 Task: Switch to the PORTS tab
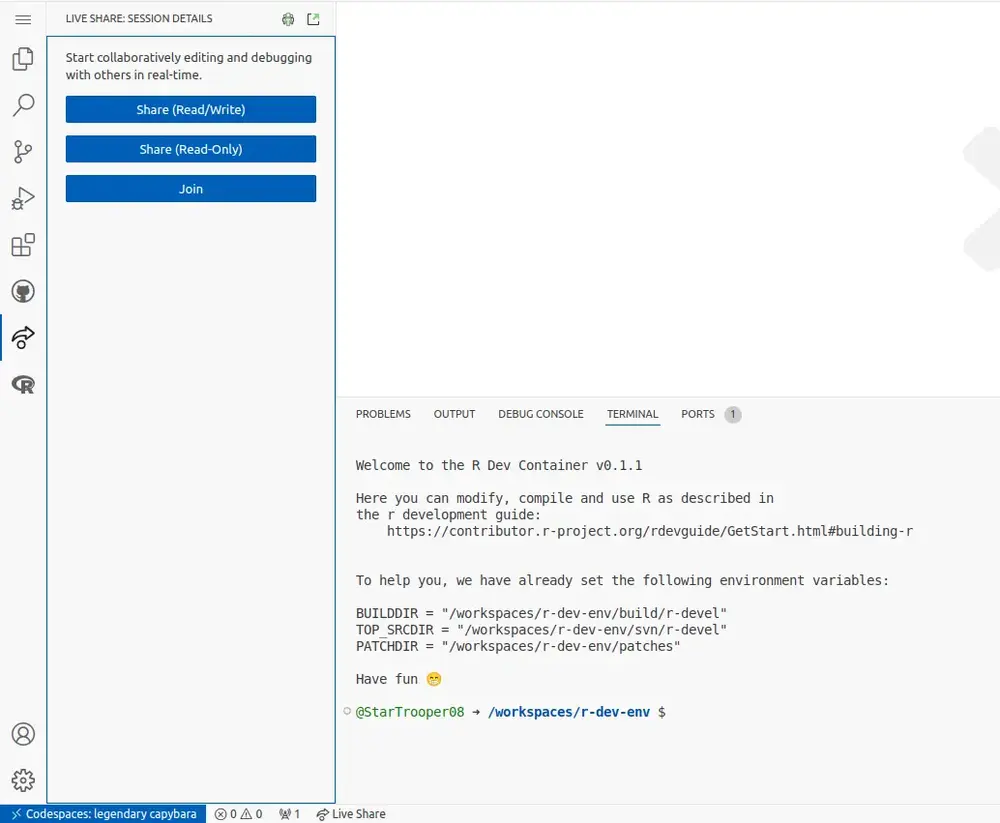(x=698, y=414)
